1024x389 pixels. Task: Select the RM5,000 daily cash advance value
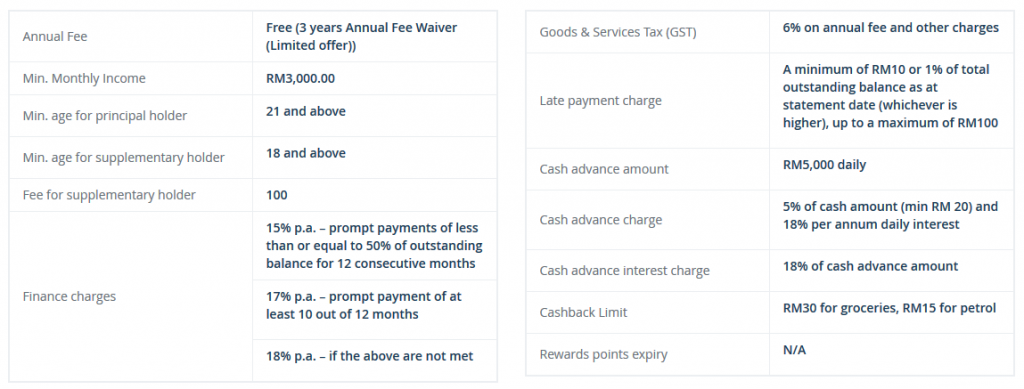coord(824,164)
